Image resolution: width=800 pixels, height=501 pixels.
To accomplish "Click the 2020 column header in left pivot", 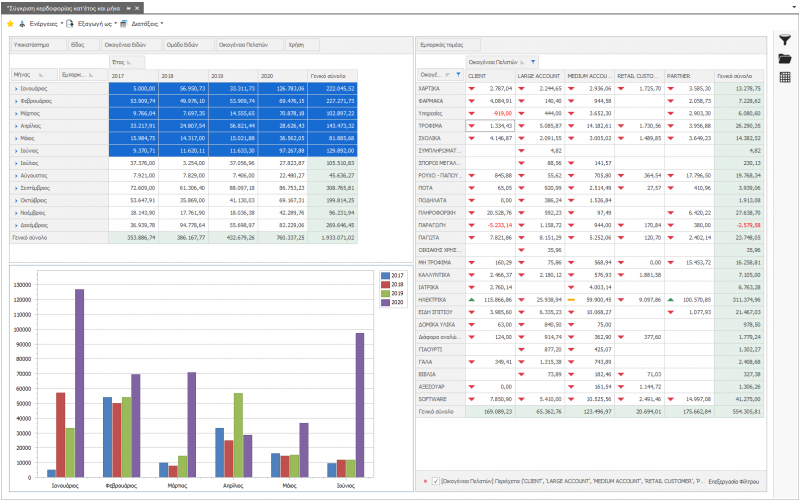I will coord(283,76).
